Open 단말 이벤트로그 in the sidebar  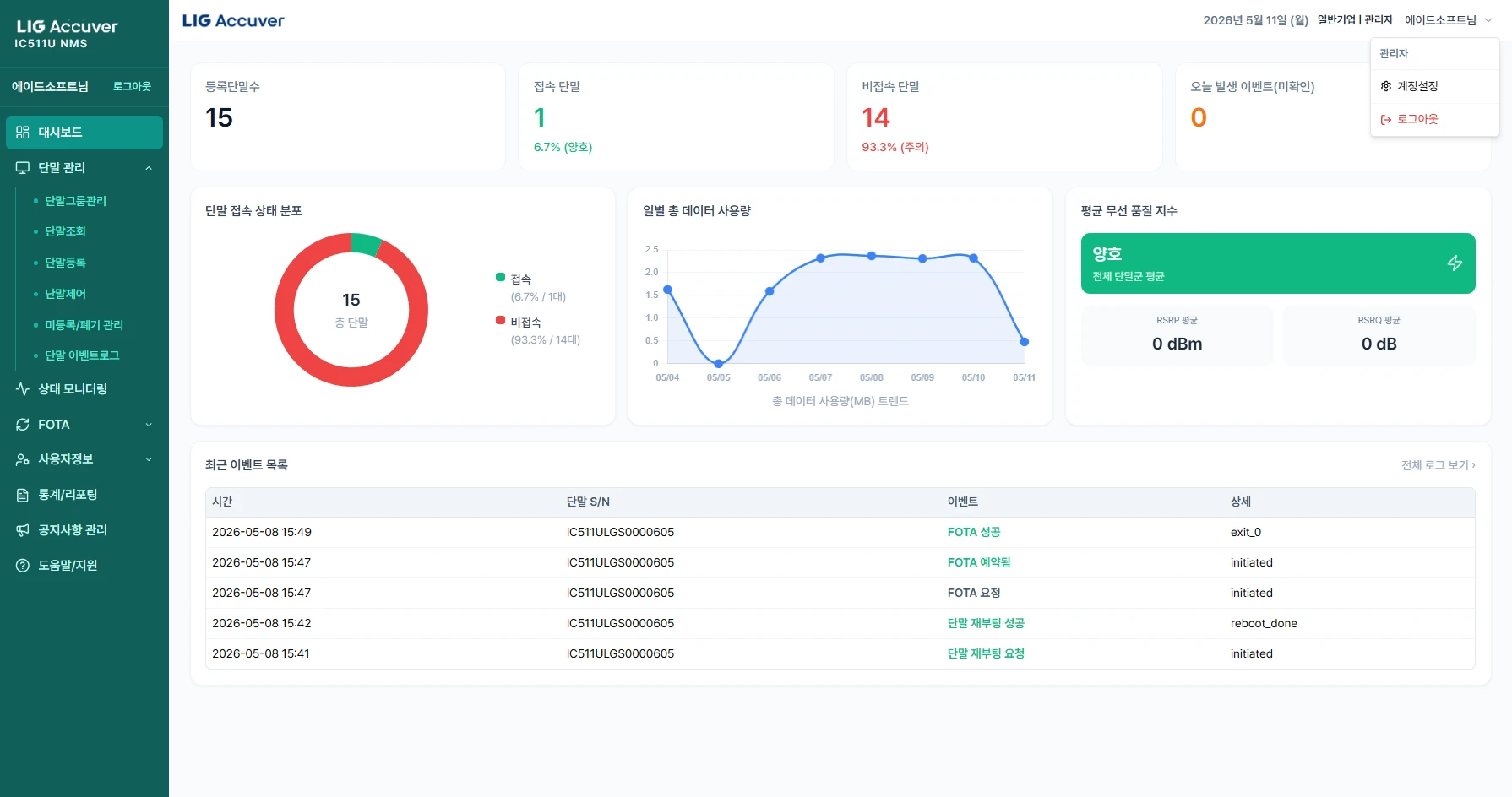82,355
